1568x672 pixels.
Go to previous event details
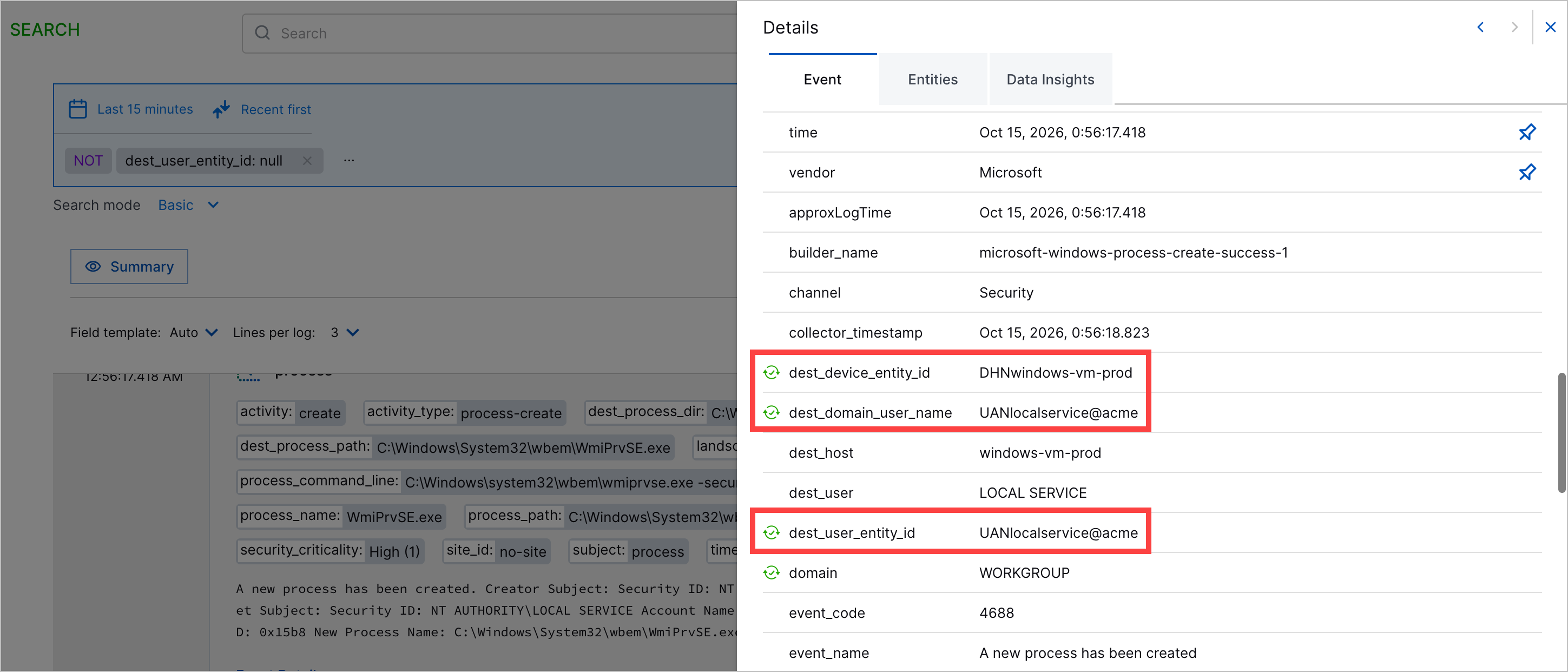[1480, 28]
